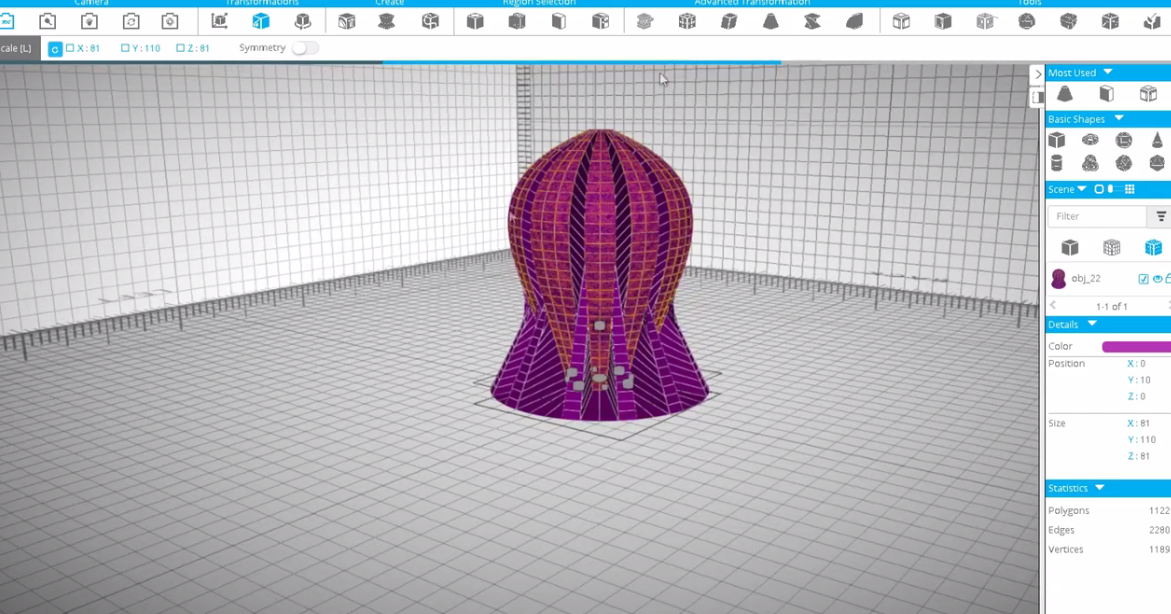Slide the Scene list/grid view switch
1171x614 pixels.
(x=1113, y=189)
